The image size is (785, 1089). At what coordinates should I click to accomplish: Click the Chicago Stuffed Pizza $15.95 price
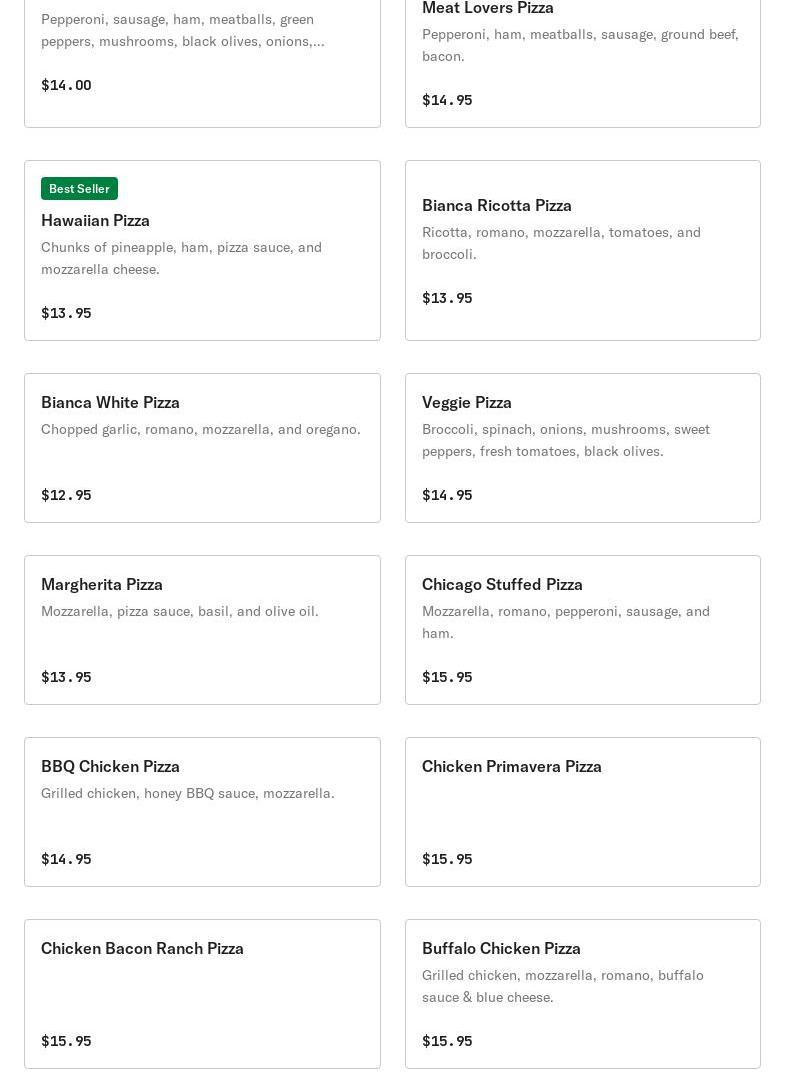click(447, 677)
